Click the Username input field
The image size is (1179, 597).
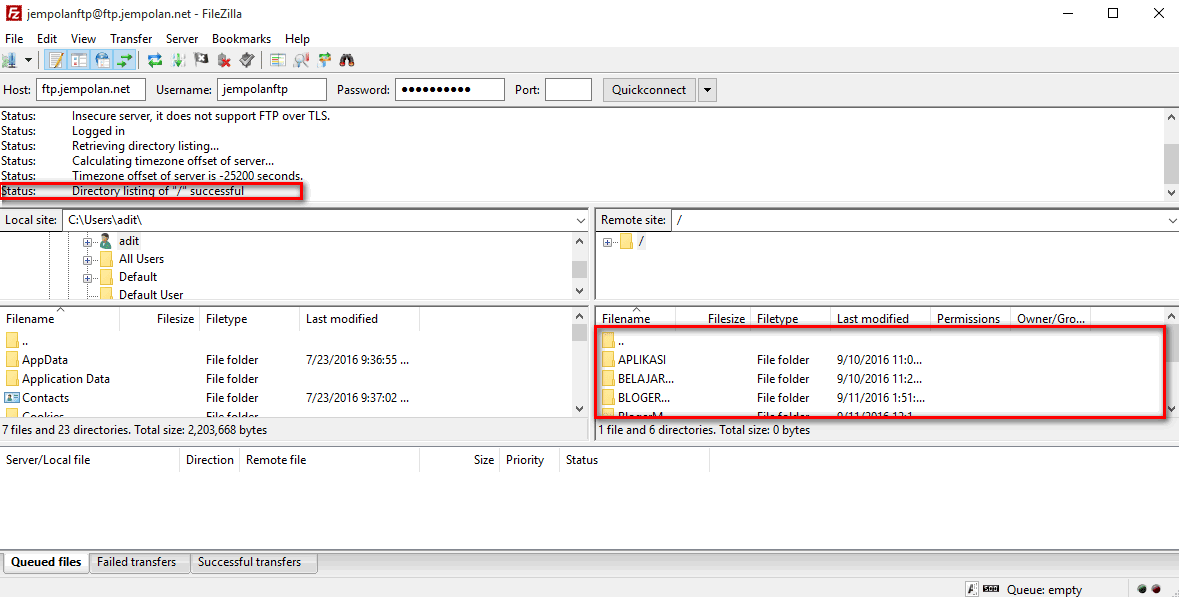pyautogui.click(x=271, y=89)
